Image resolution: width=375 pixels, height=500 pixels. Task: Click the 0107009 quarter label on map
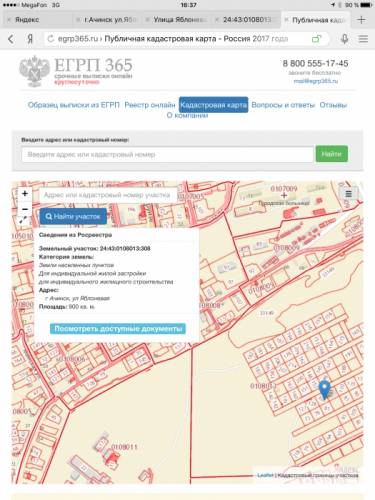pos(284,189)
